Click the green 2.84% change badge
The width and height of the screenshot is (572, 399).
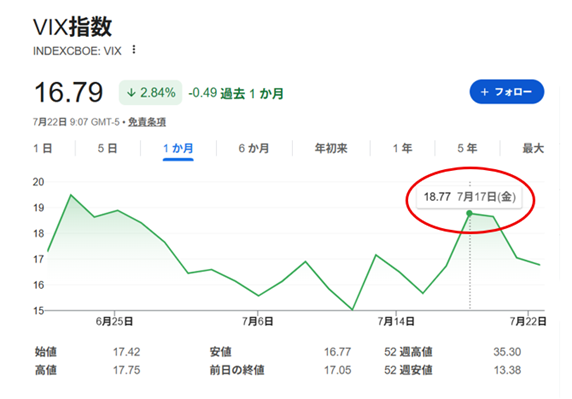(x=150, y=93)
